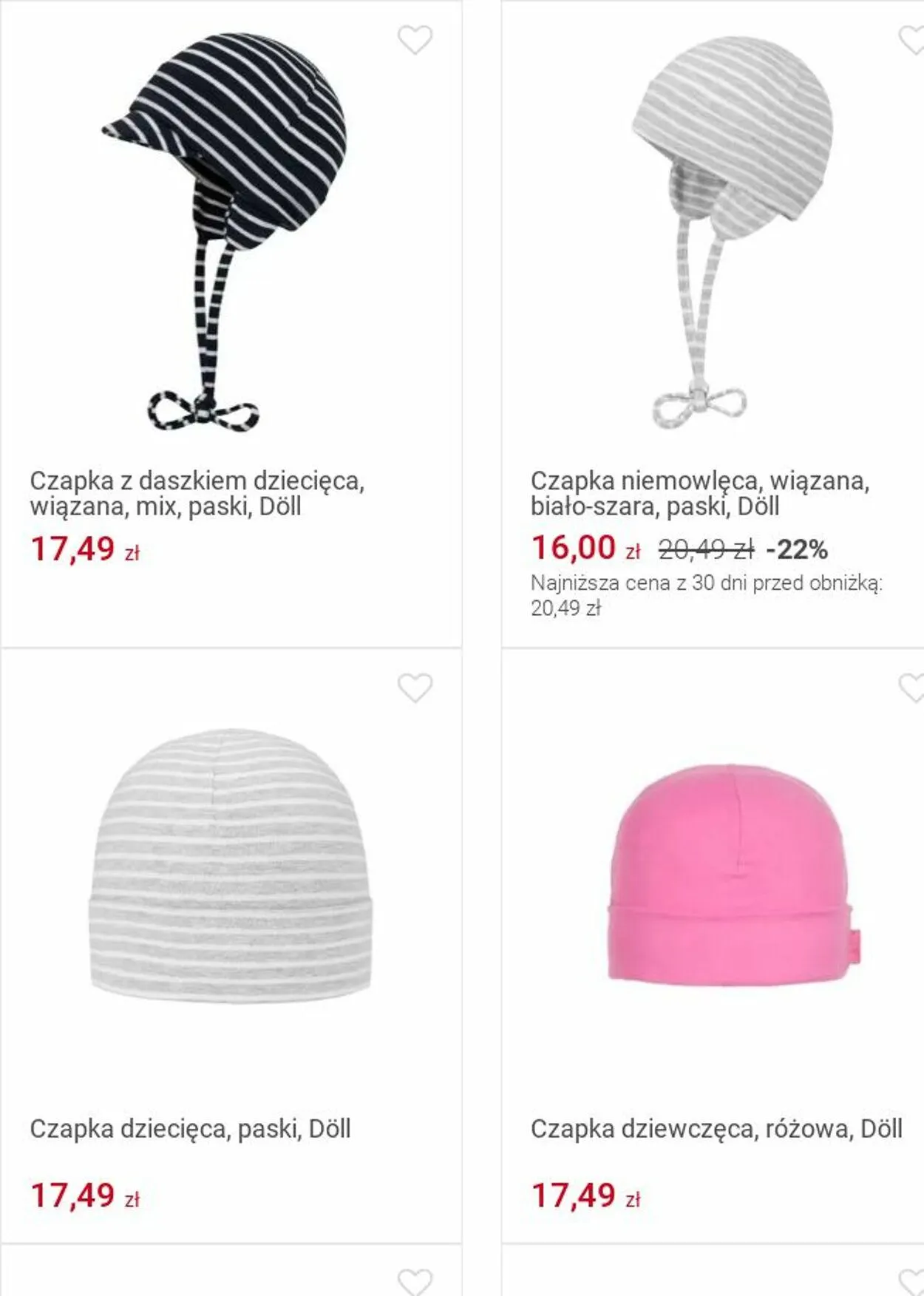Favorite the navy striped cap with visor
924x1296 pixels.
pyautogui.click(x=415, y=40)
